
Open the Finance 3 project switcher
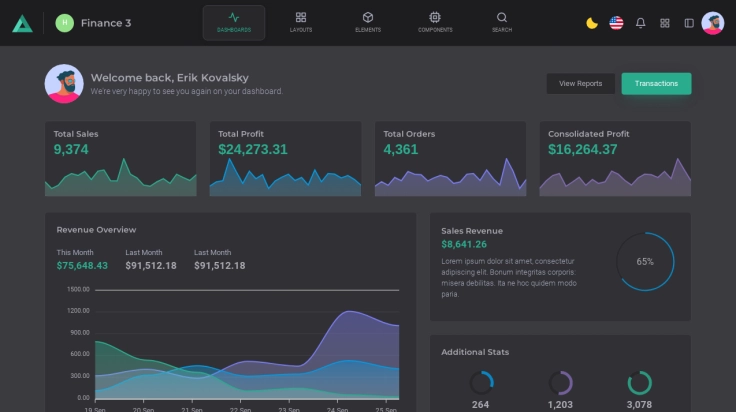point(94,23)
